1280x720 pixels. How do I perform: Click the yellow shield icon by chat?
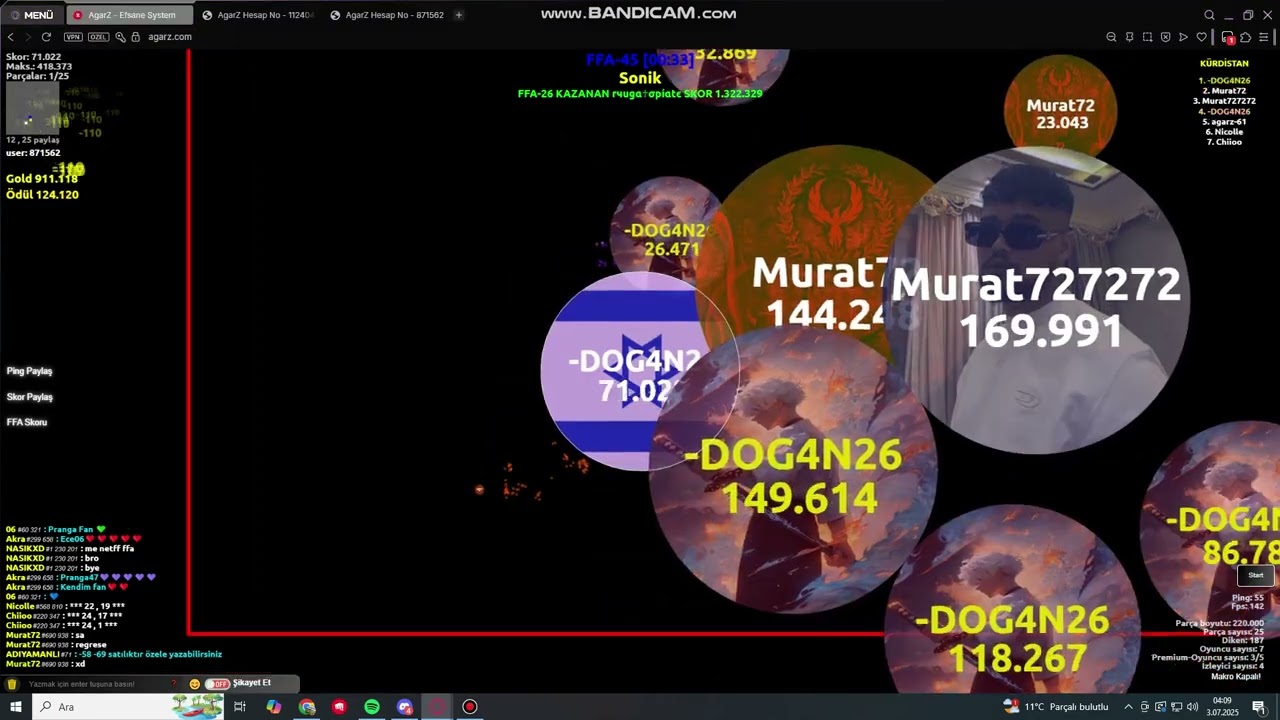coord(12,684)
